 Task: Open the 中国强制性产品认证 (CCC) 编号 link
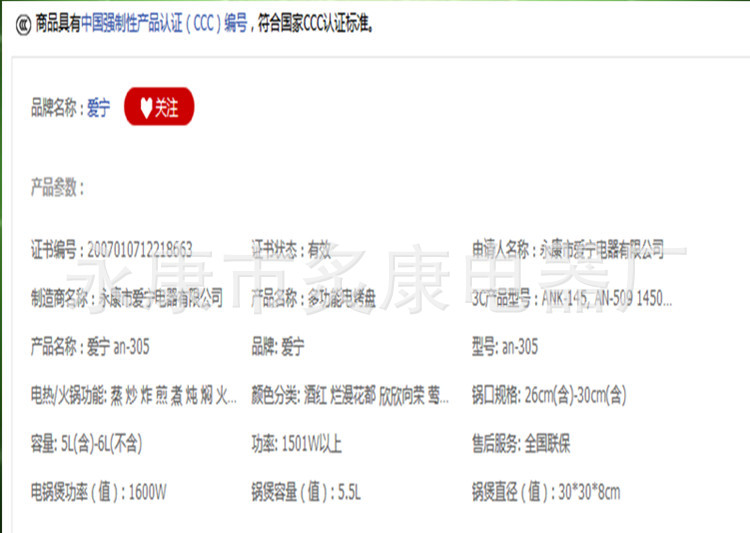[164, 23]
